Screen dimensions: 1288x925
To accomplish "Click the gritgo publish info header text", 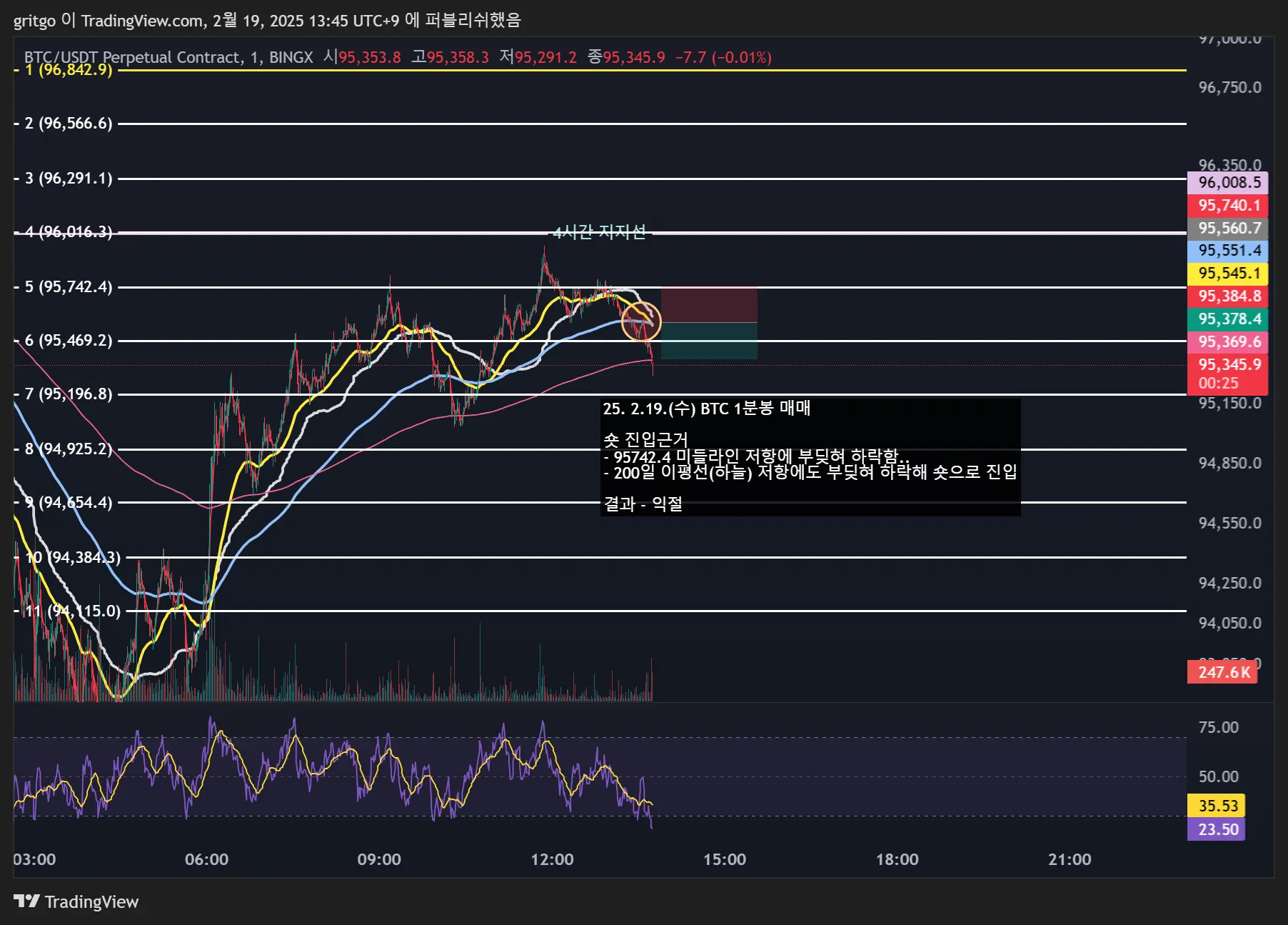I will coord(267,20).
